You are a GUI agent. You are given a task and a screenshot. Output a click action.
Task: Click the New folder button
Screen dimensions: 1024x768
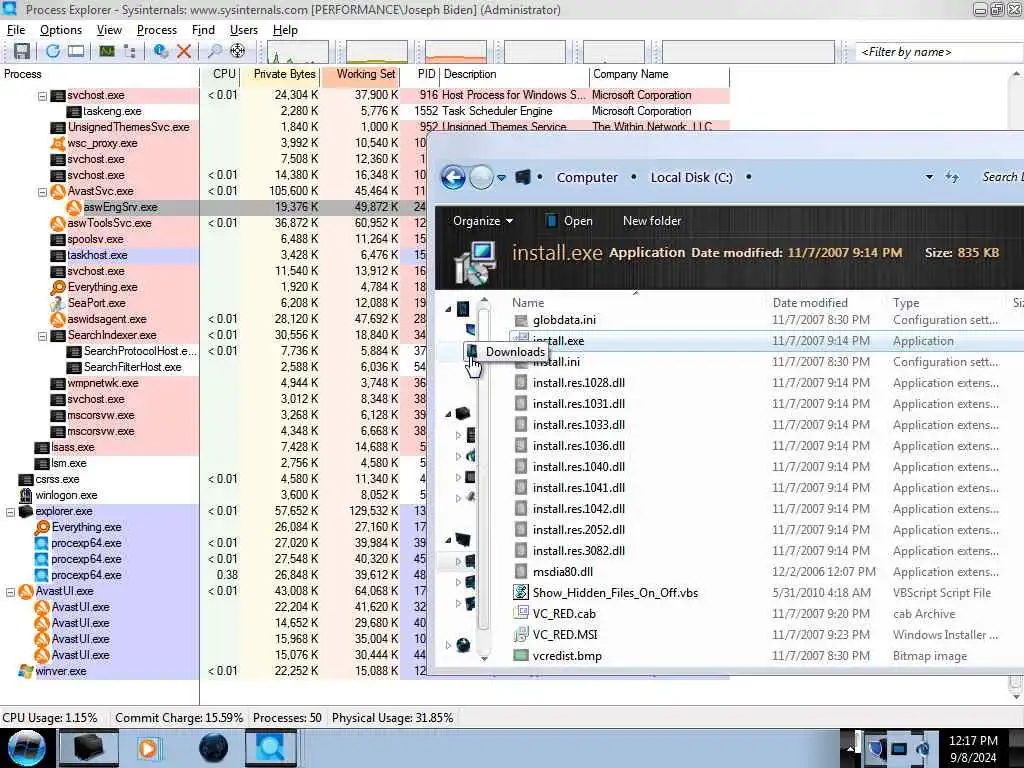coord(652,221)
